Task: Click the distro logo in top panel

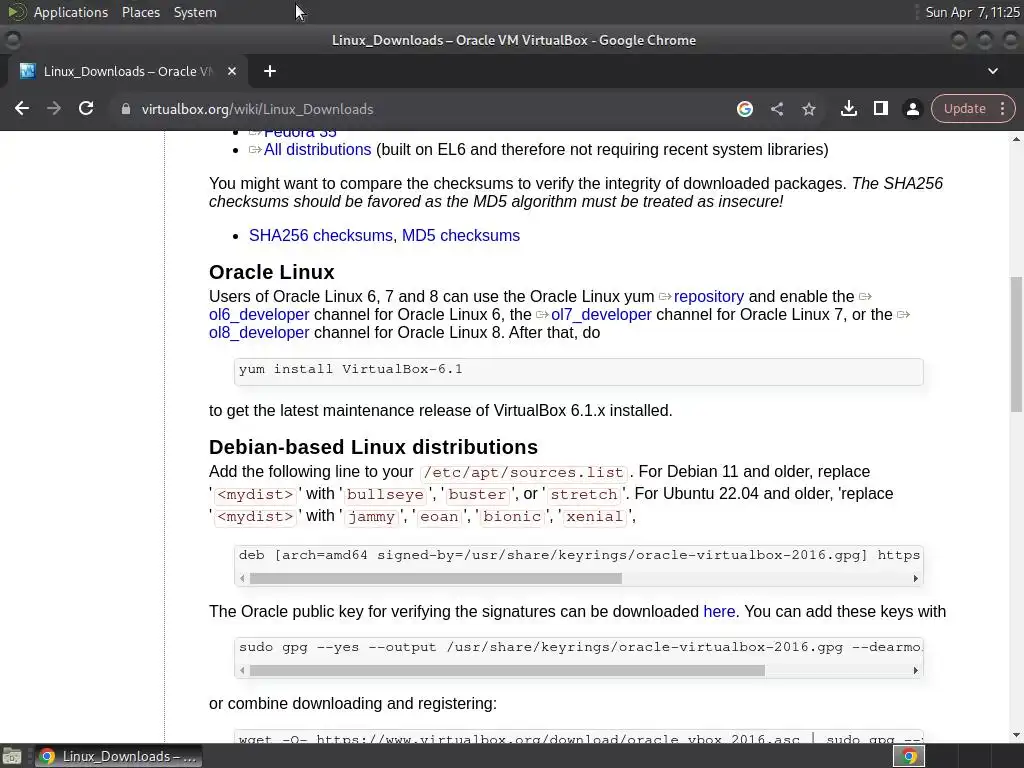Action: (x=17, y=12)
